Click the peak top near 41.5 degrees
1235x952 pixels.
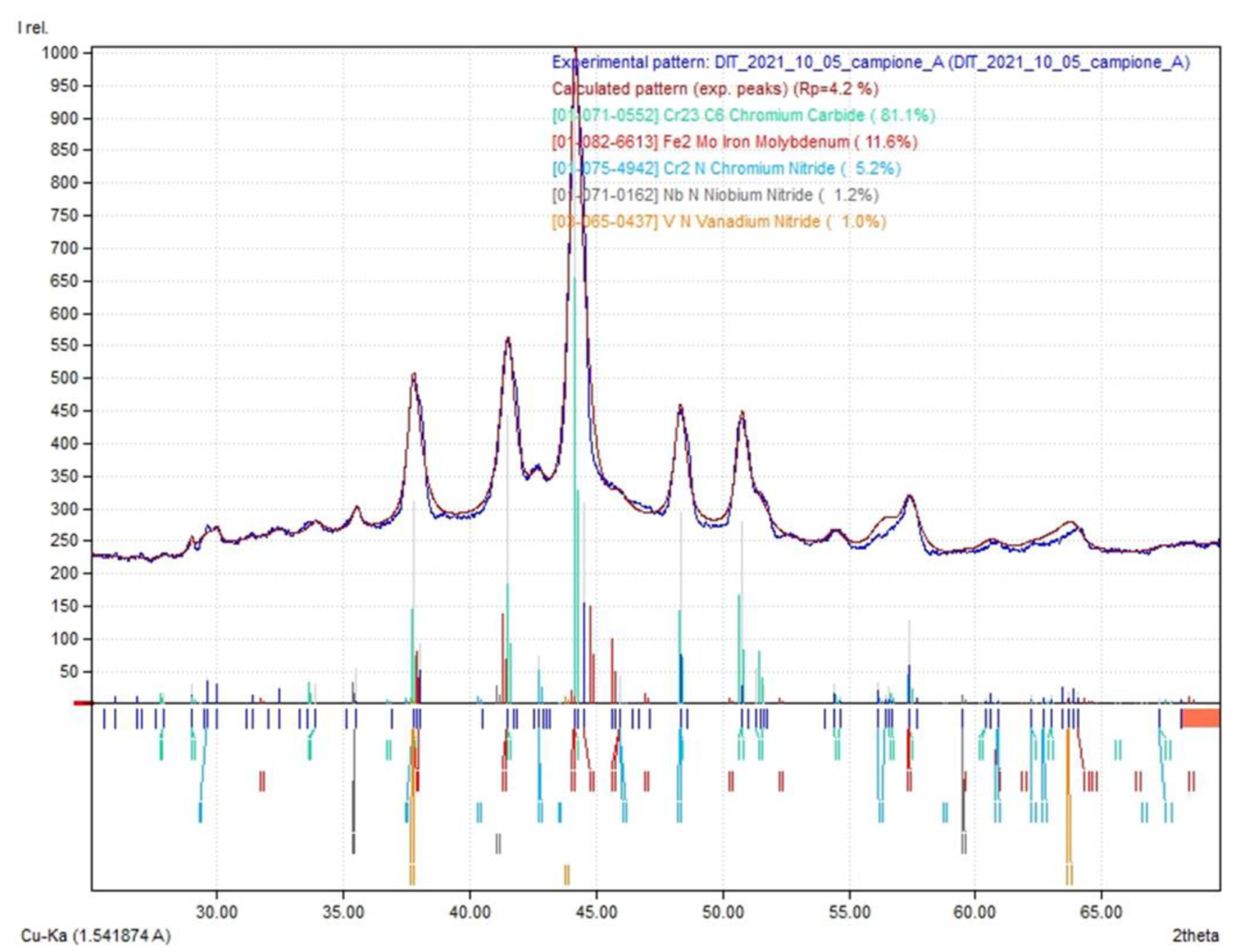tap(508, 339)
